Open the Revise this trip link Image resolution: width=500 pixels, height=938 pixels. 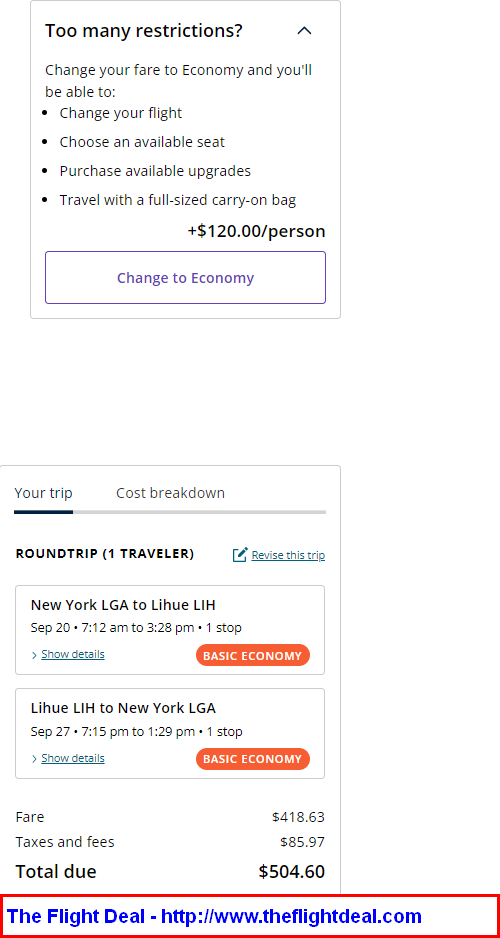(x=288, y=555)
